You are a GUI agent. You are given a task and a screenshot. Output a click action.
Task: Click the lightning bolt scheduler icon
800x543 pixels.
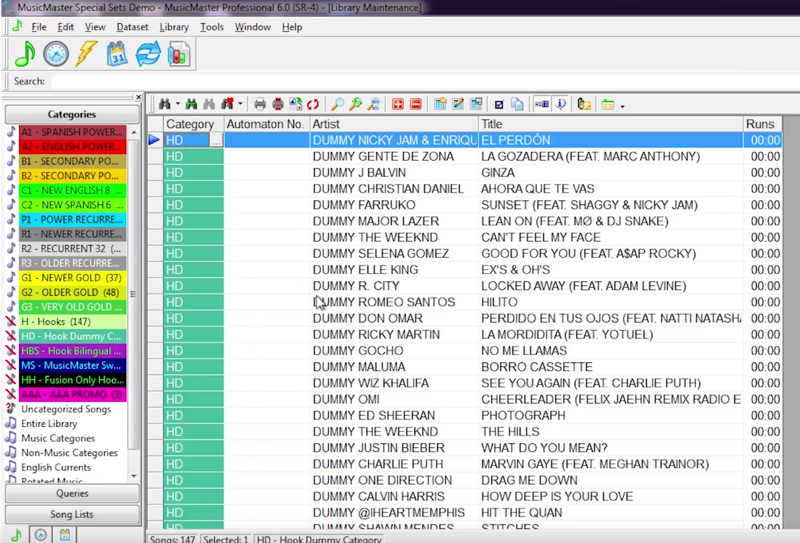(x=86, y=54)
